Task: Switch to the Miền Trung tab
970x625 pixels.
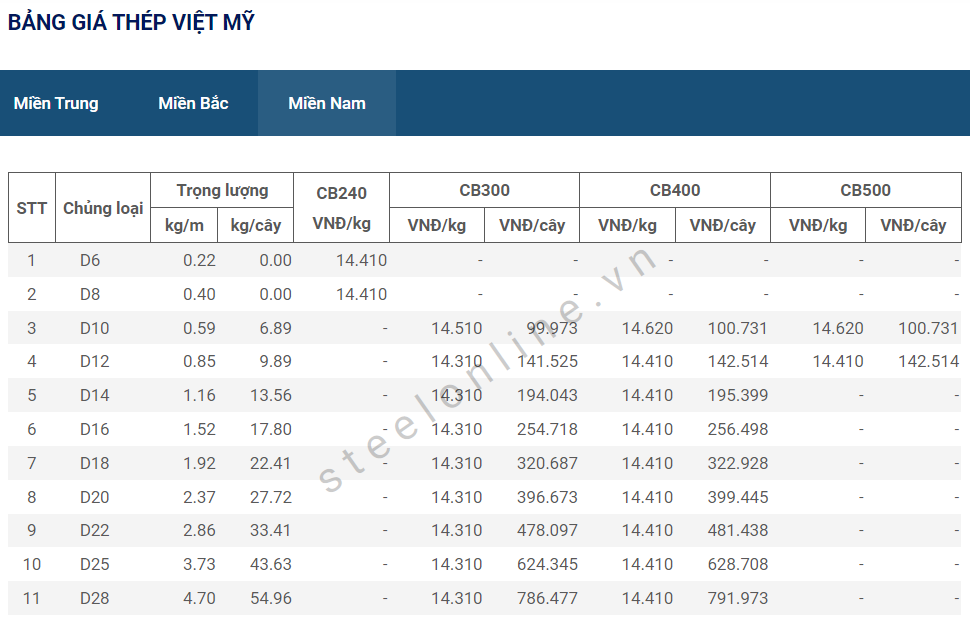Action: (x=56, y=103)
